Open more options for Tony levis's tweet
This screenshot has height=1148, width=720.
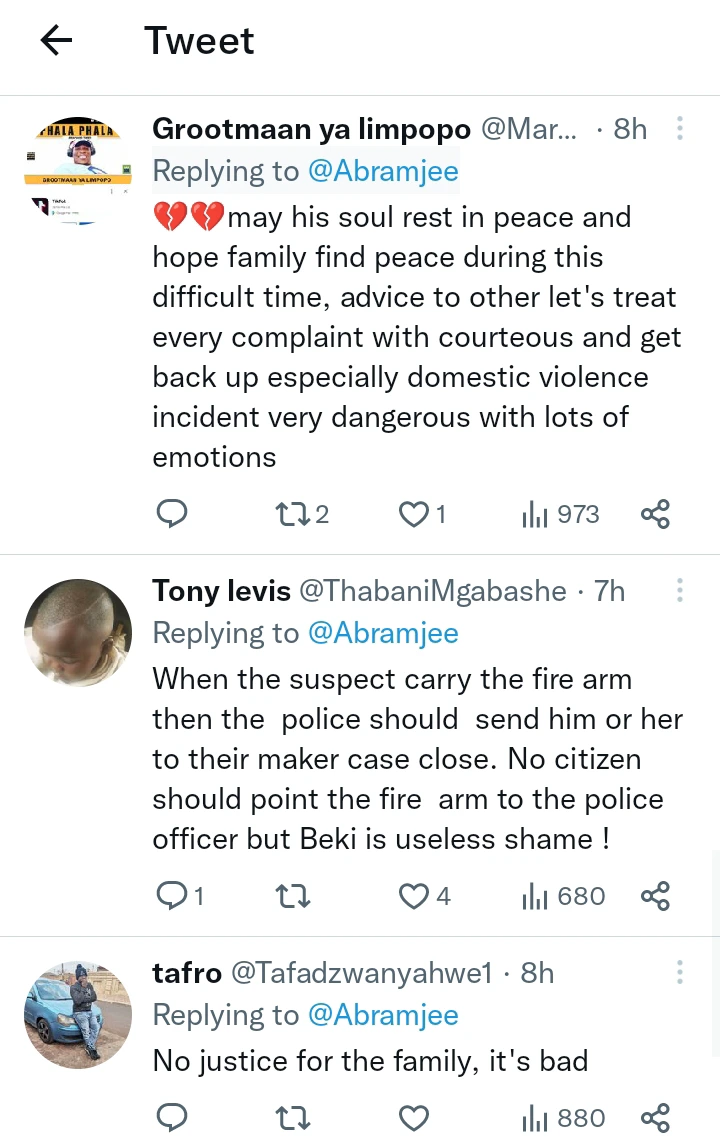pos(680,591)
